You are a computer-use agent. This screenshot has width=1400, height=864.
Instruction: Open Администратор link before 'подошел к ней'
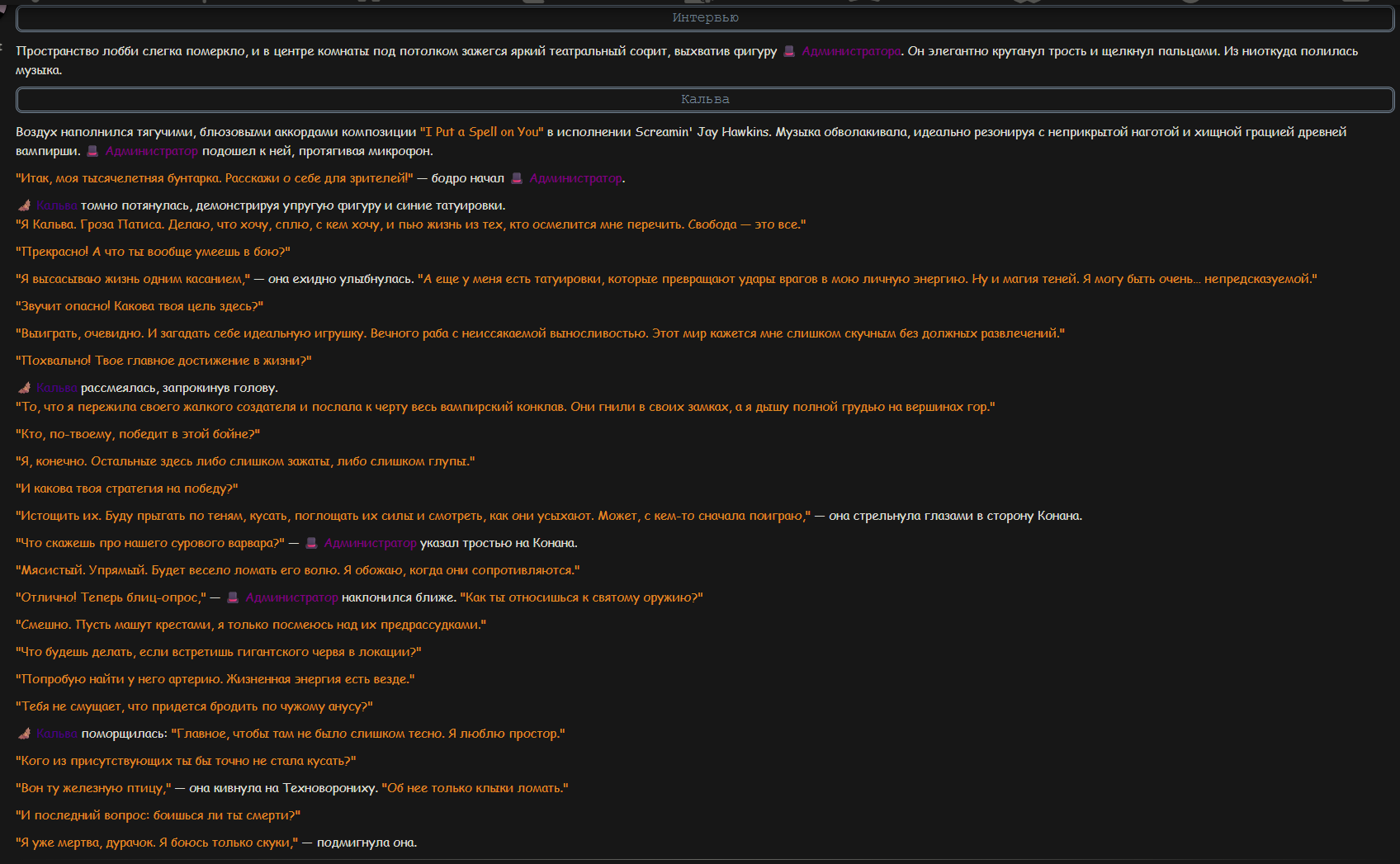152,151
